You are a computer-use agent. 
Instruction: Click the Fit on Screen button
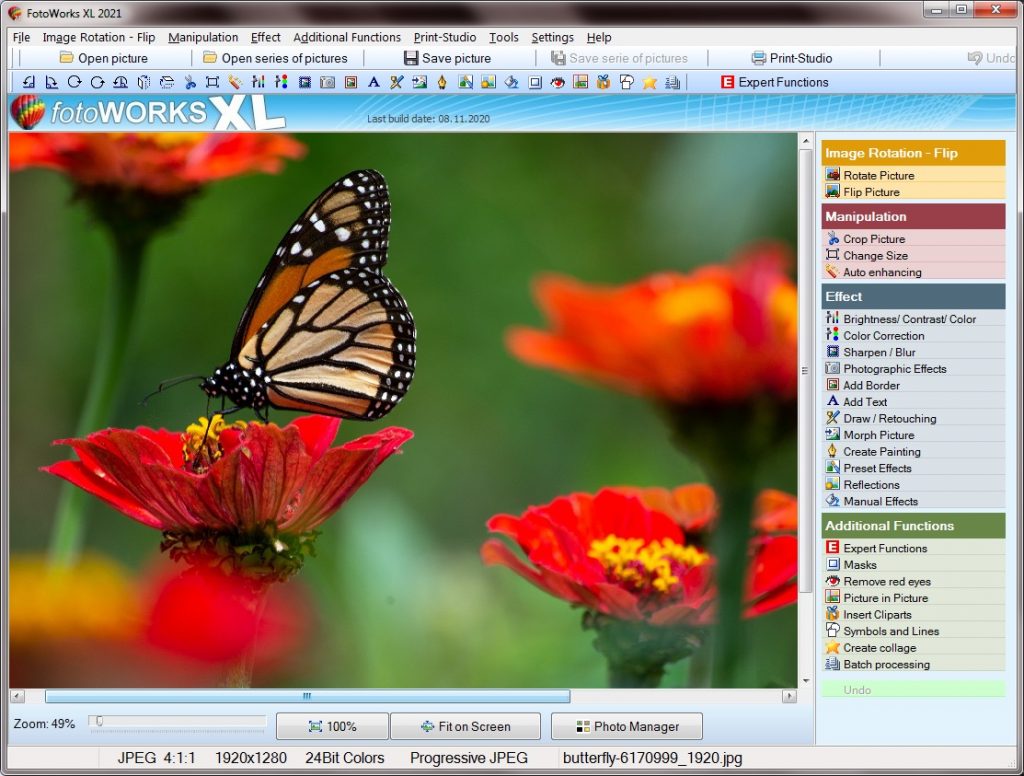[x=465, y=726]
